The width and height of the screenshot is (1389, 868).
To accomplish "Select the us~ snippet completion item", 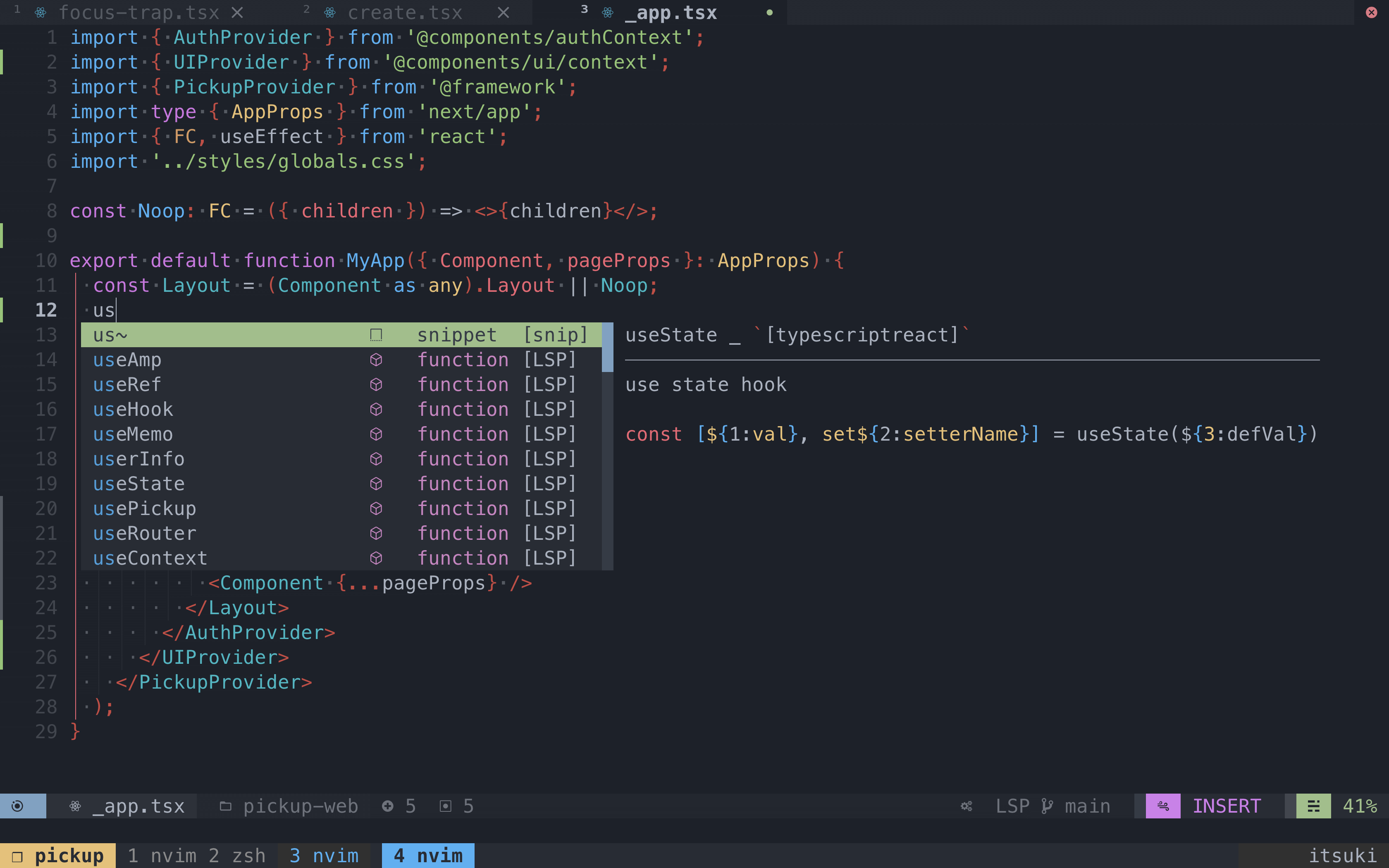I will 341,335.
